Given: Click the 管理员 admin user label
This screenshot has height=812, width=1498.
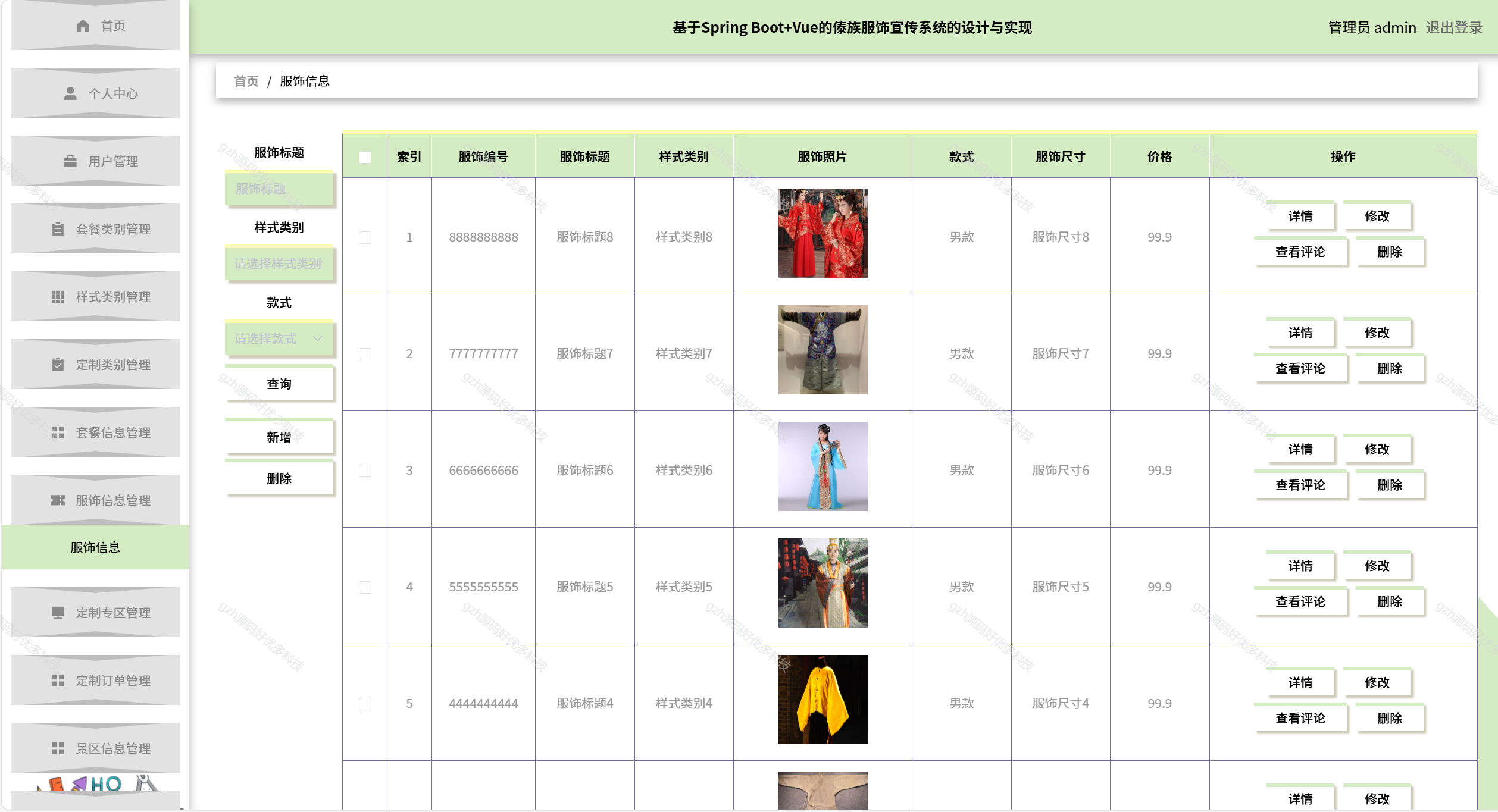Looking at the screenshot, I should (x=1372, y=27).
